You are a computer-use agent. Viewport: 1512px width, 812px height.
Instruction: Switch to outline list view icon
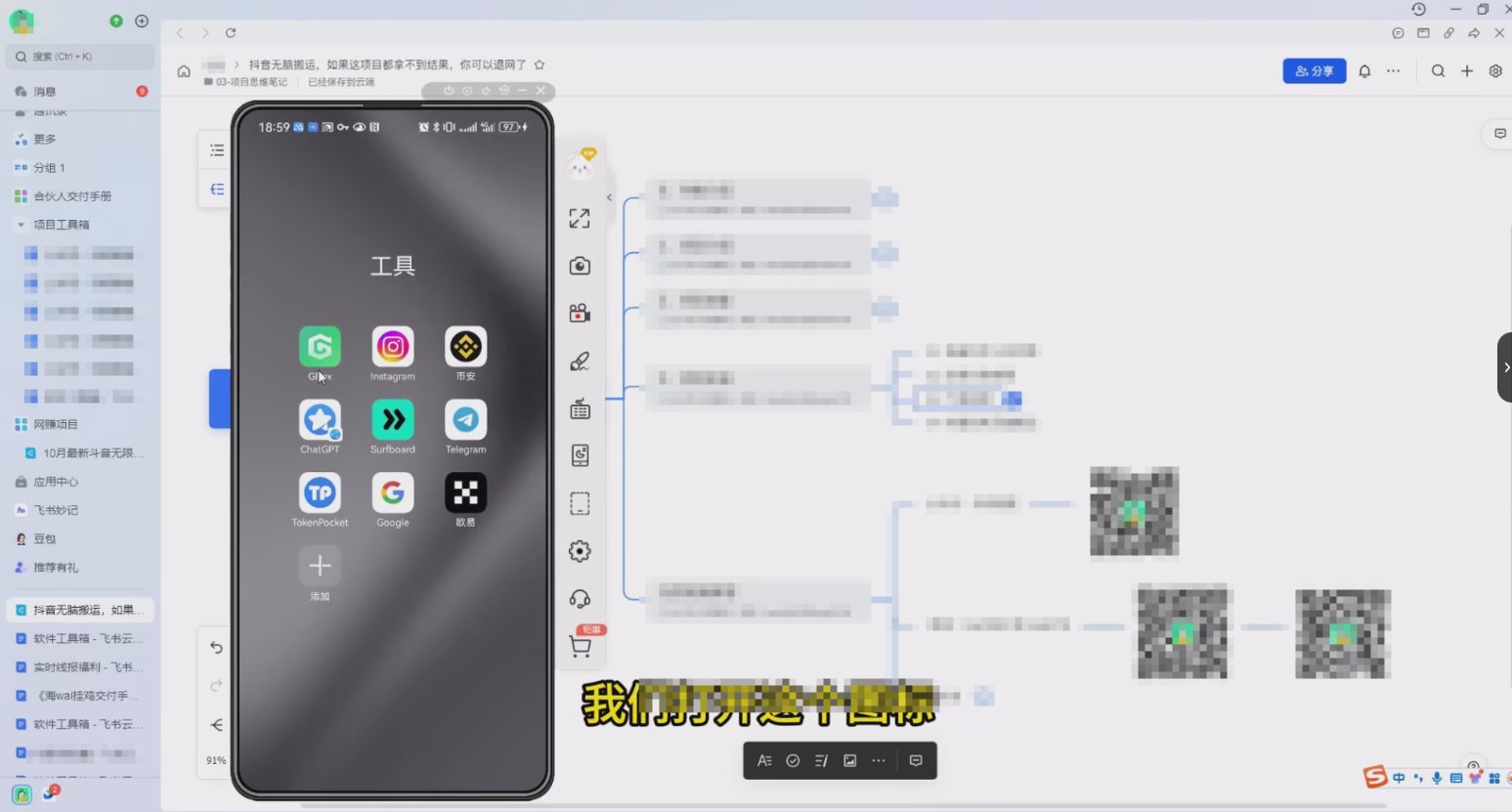point(217,150)
